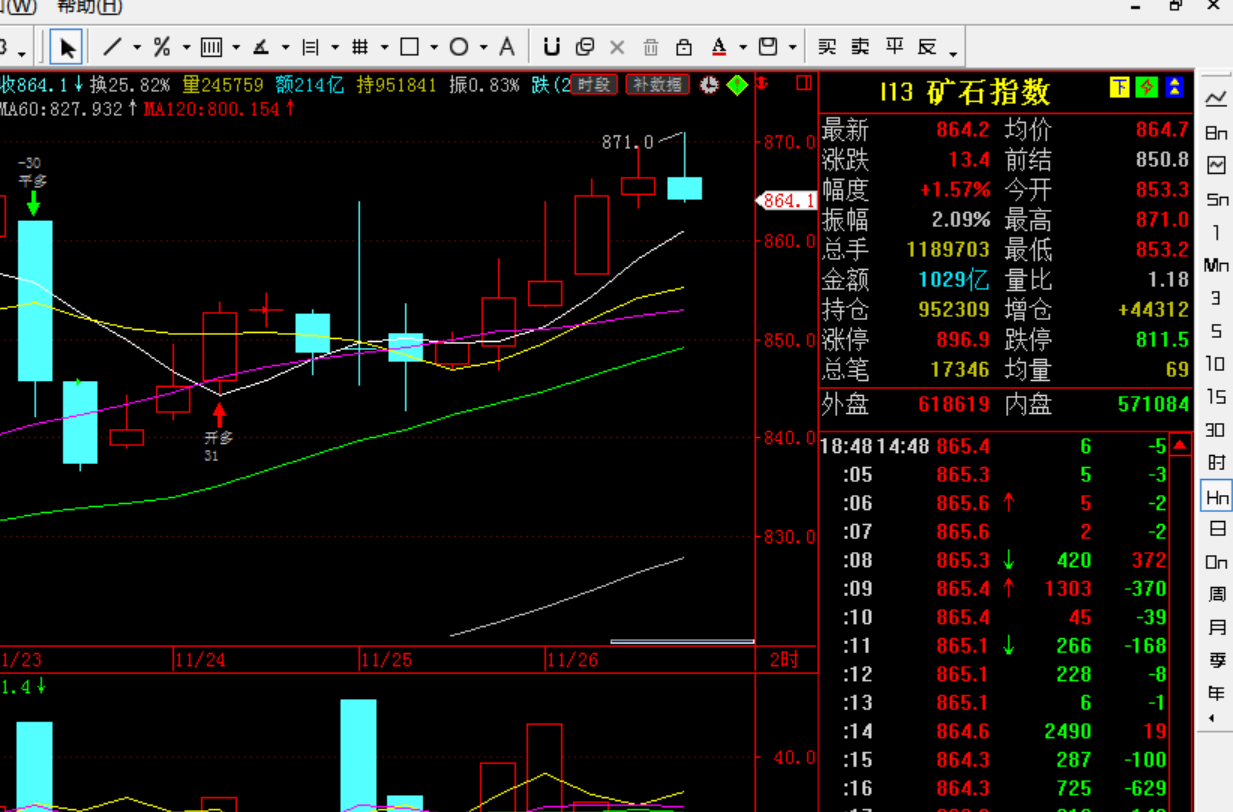Click the 864.1 current price marker on axis
This screenshot has width=1233, height=812.
pos(786,201)
